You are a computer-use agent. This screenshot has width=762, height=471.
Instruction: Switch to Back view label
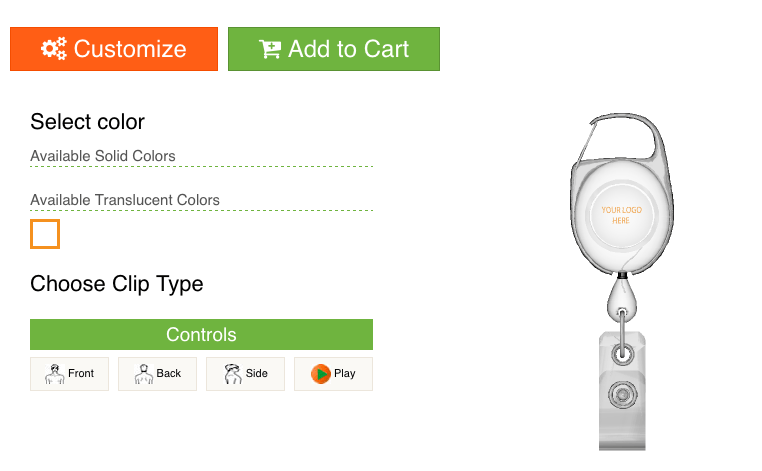(x=169, y=373)
